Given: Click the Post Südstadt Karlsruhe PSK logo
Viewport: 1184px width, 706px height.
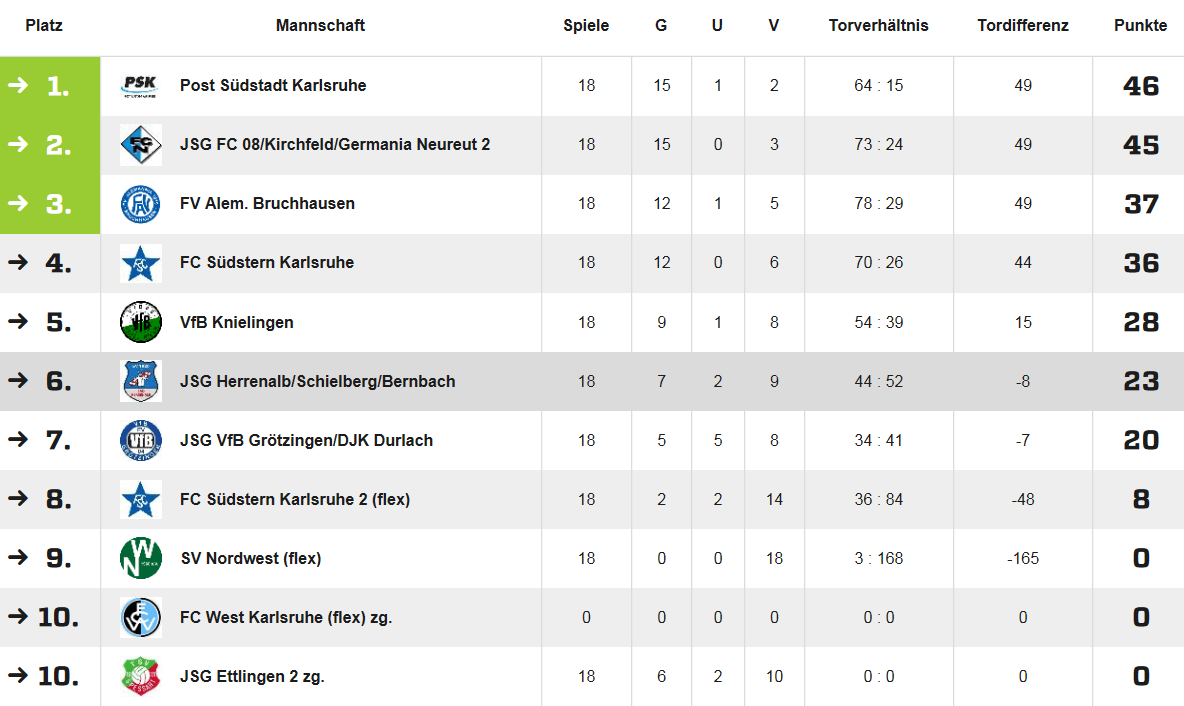Looking at the screenshot, I should [x=140, y=85].
